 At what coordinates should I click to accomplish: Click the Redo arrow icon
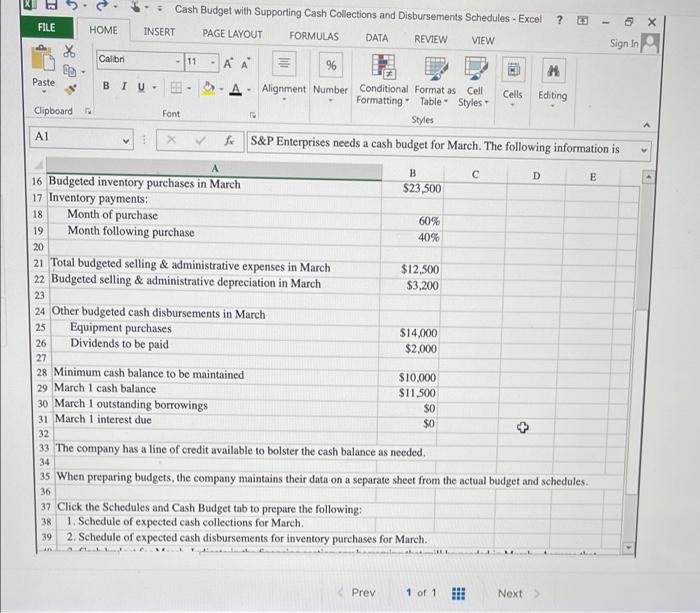(102, 6)
